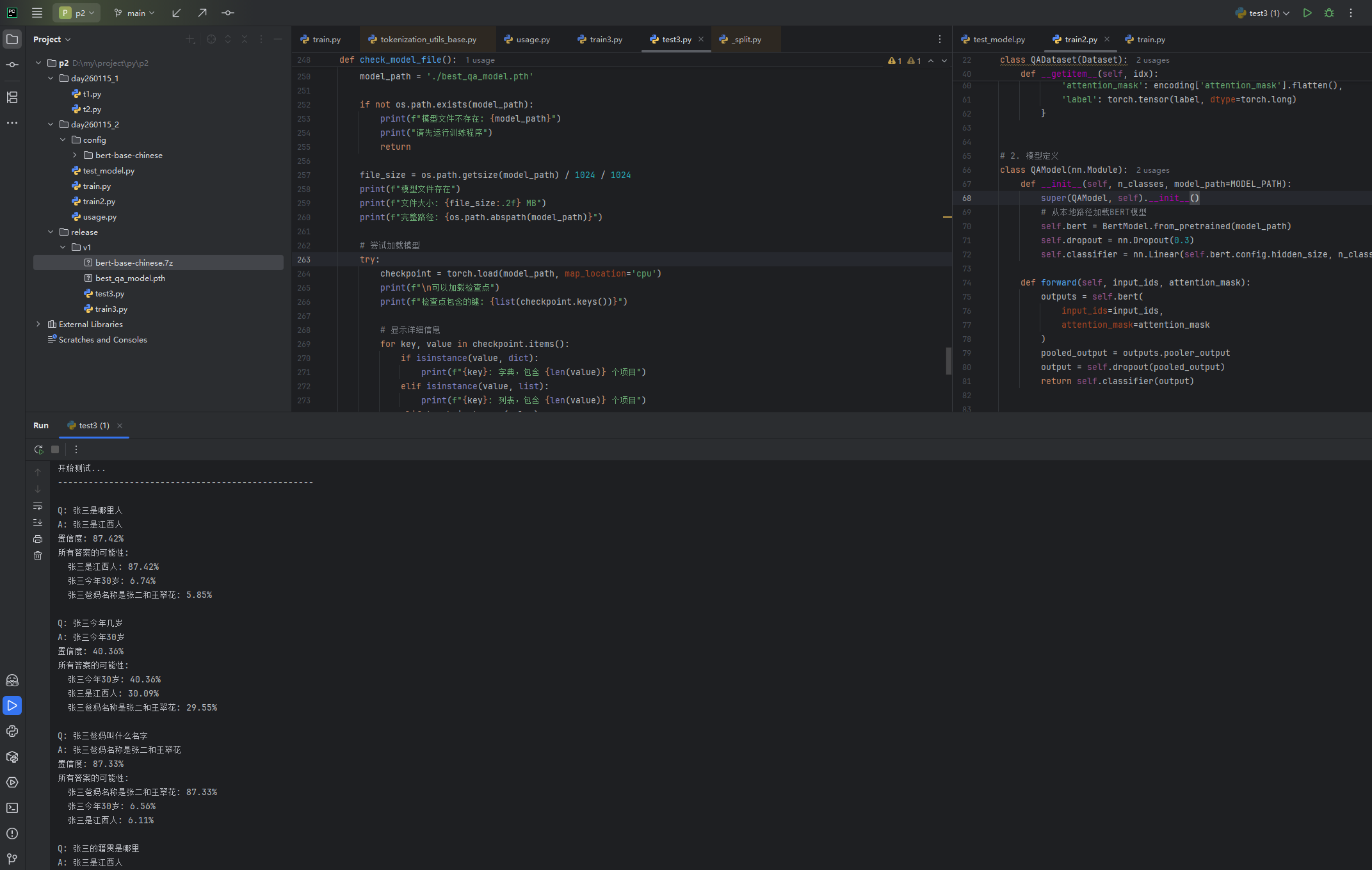
Task: Open best_qa_model.pth in project tree
Action: (x=130, y=278)
